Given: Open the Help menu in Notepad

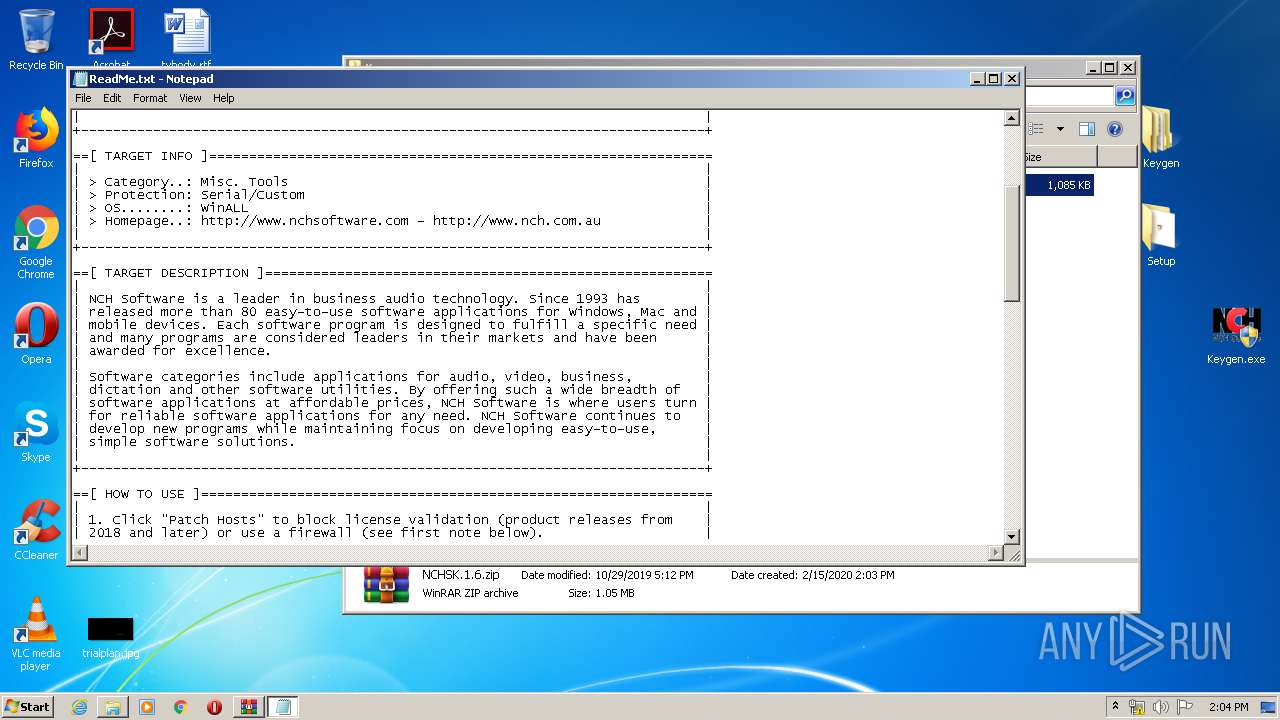Looking at the screenshot, I should (224, 98).
